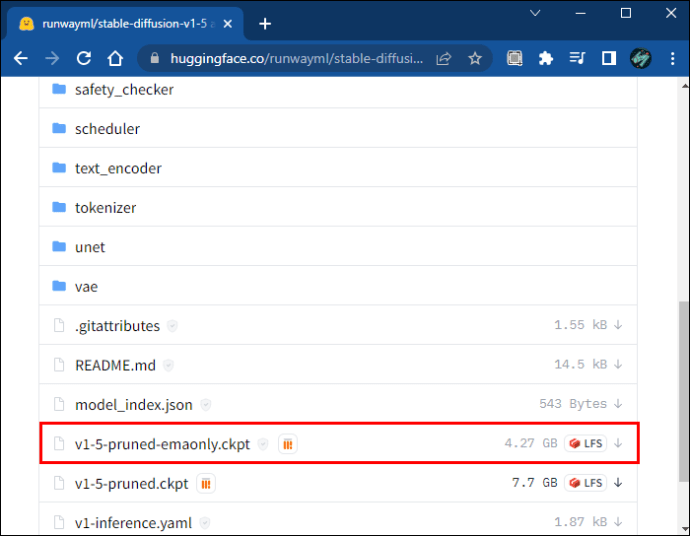Go to the browser home page icon
Image resolution: width=690 pixels, height=536 pixels.
tap(115, 58)
